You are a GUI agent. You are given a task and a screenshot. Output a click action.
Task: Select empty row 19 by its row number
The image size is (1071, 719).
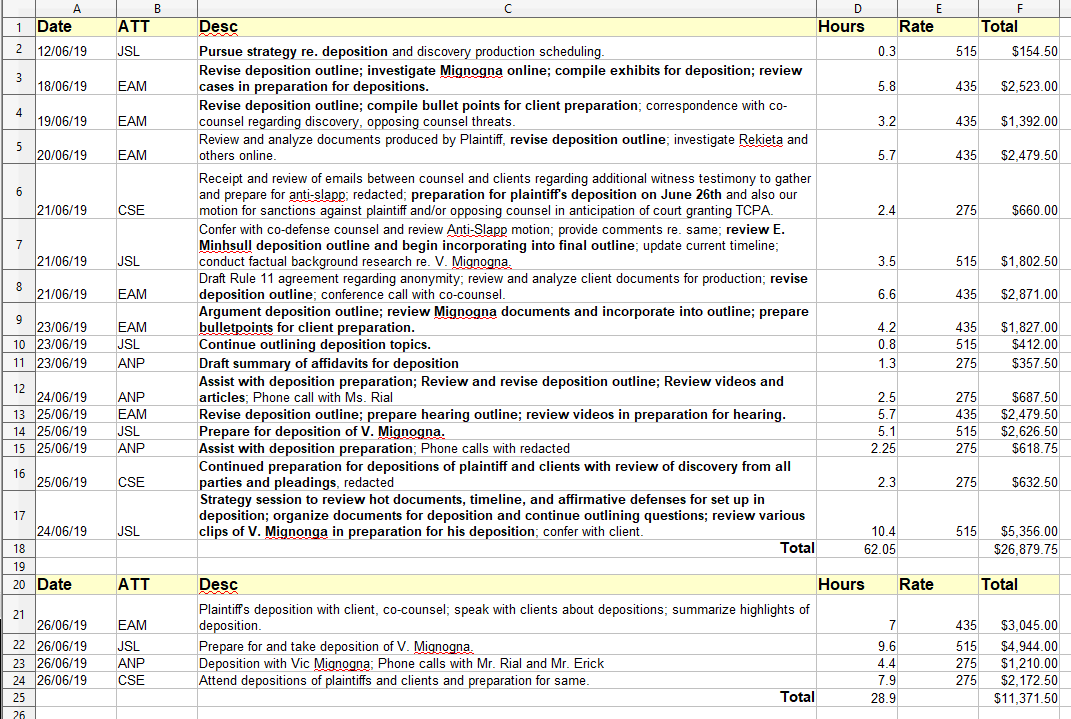18,566
